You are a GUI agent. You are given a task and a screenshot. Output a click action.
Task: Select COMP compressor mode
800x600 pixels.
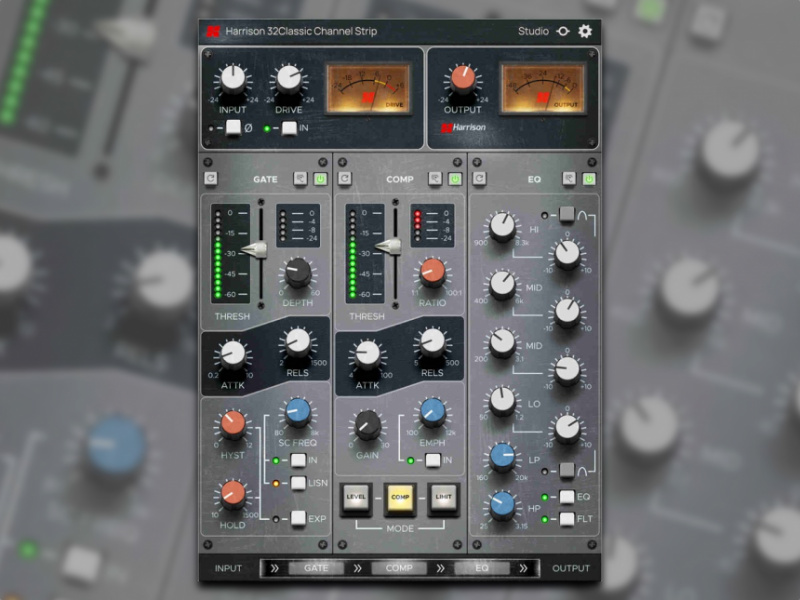pos(400,497)
